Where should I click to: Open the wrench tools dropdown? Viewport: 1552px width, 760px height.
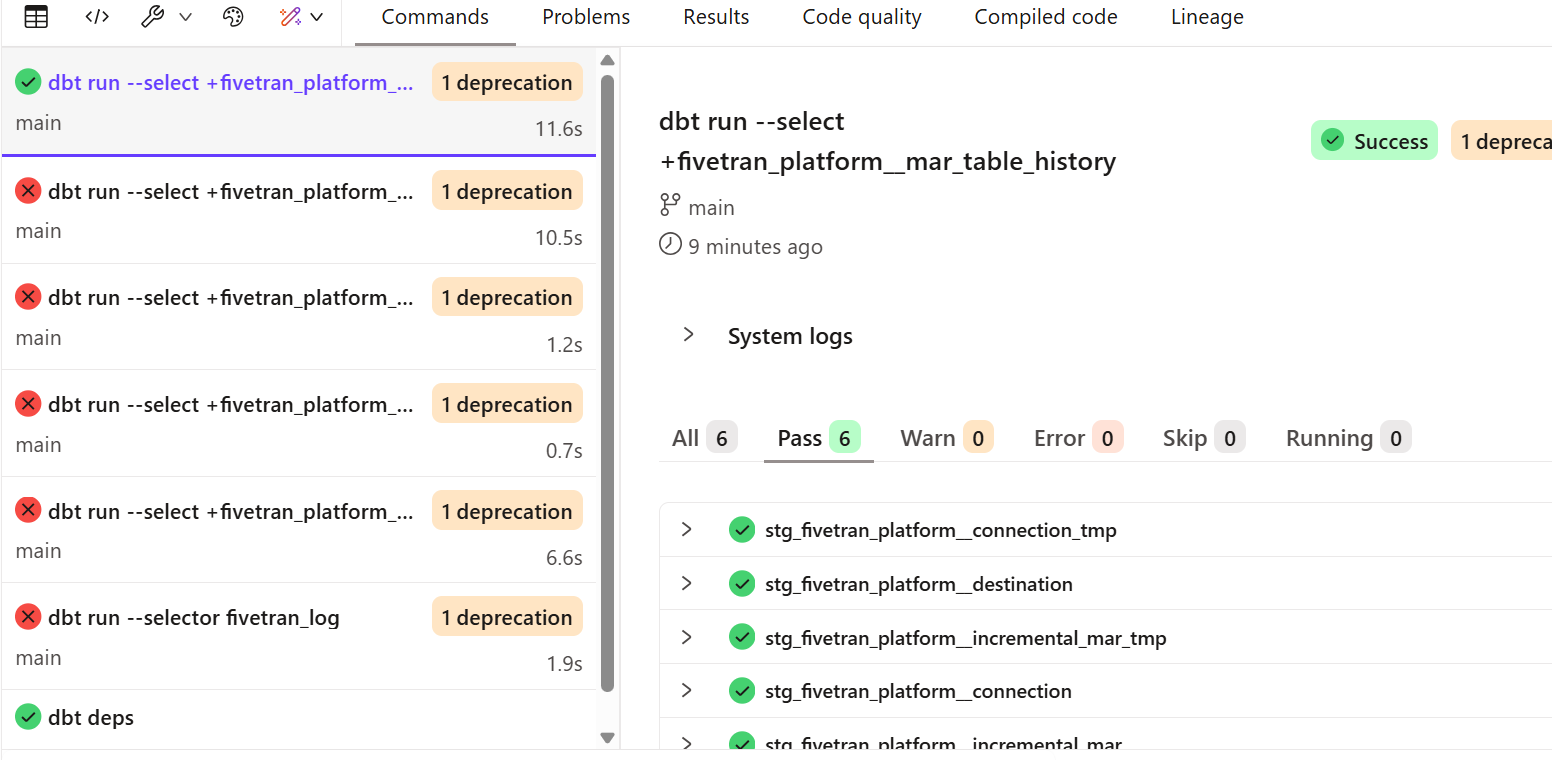click(166, 17)
